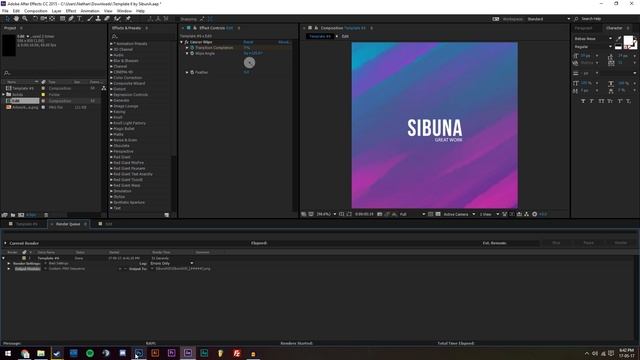
Task: Select the Selection arrow tool
Action: [x=8, y=19]
